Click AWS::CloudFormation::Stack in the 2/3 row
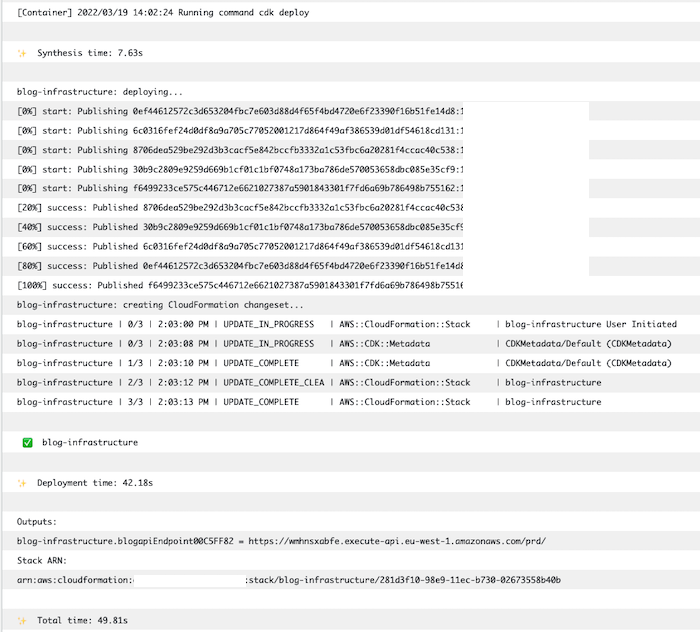Screen dimensions: 700x632 (405, 383)
